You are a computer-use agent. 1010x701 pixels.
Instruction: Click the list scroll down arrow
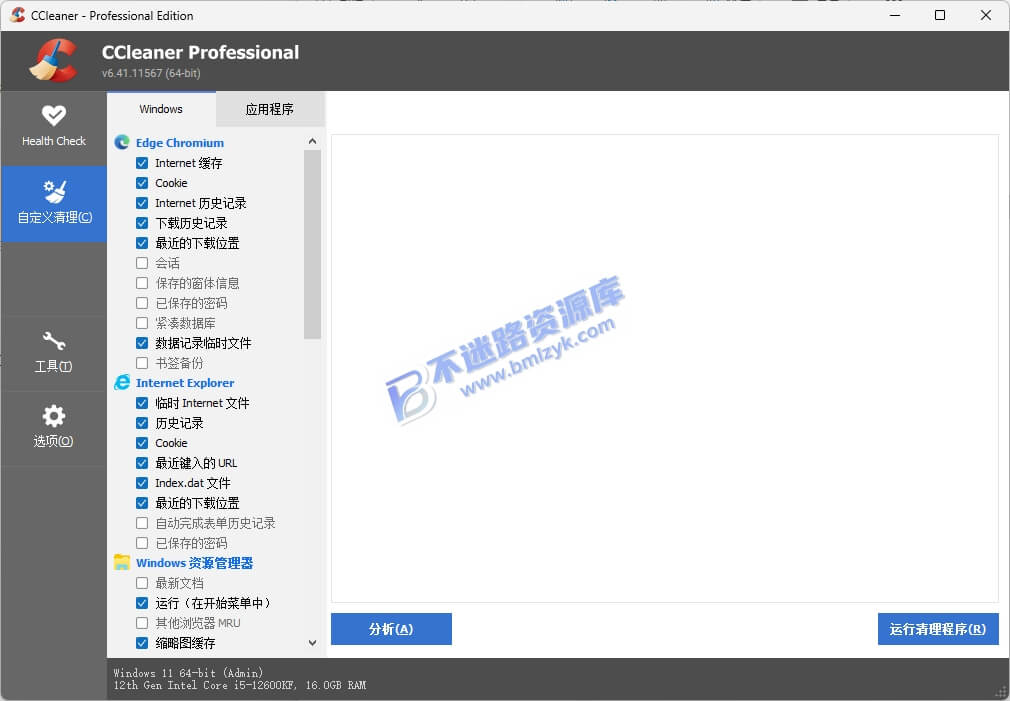(x=312, y=643)
